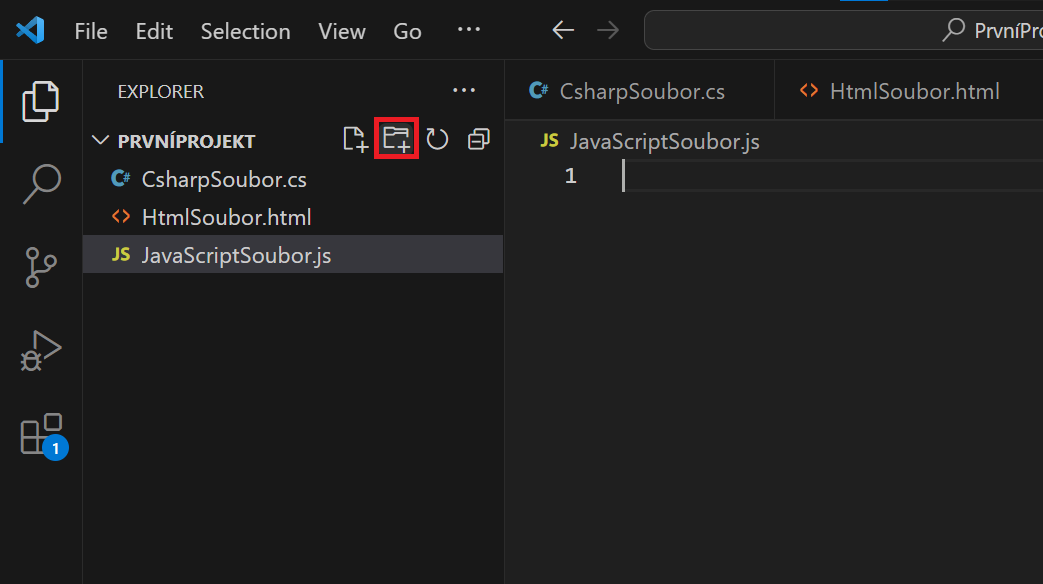Viewport: 1043px width, 584px height.
Task: Select HtmlSoubor.html in the Explorer
Action: [x=224, y=217]
